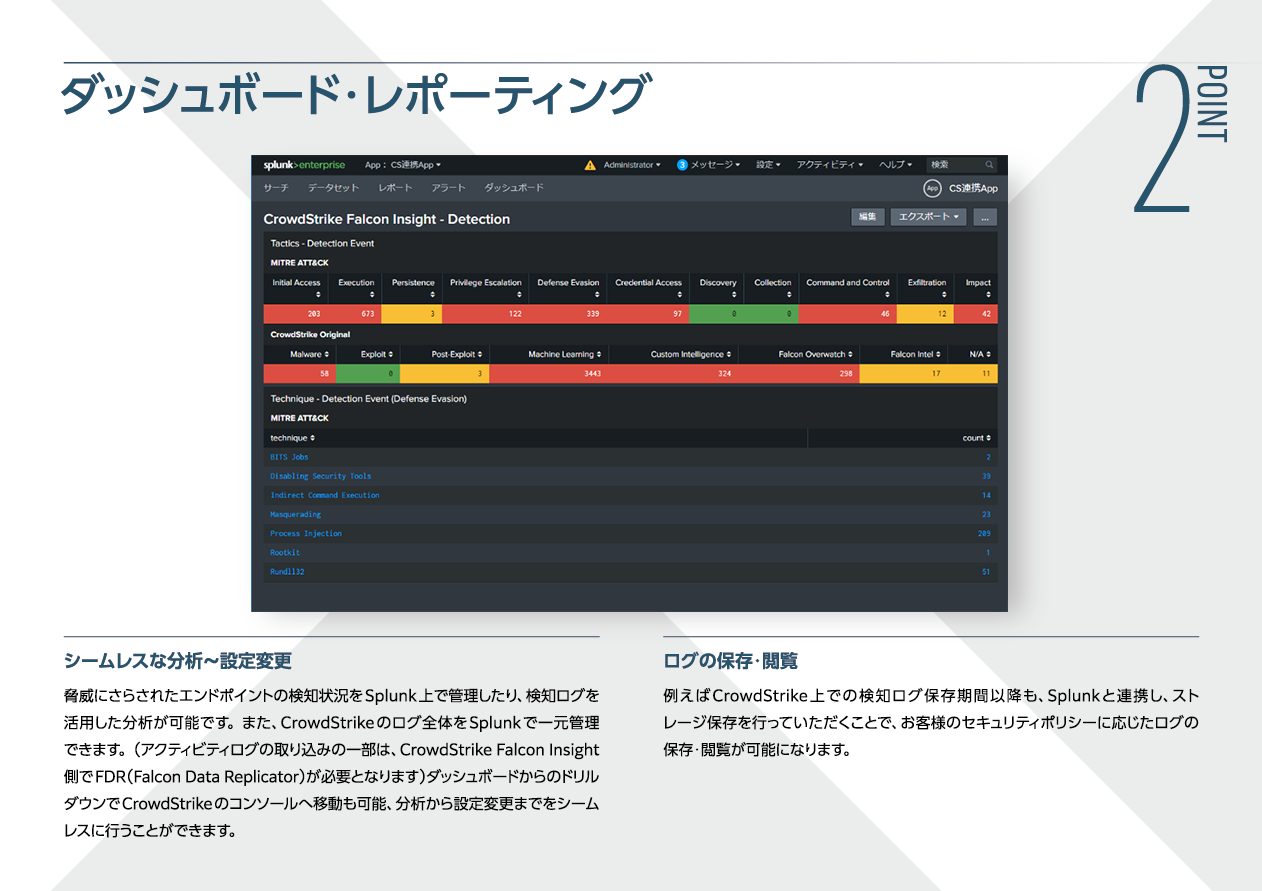Sort by the Credential Access column

coord(648,288)
